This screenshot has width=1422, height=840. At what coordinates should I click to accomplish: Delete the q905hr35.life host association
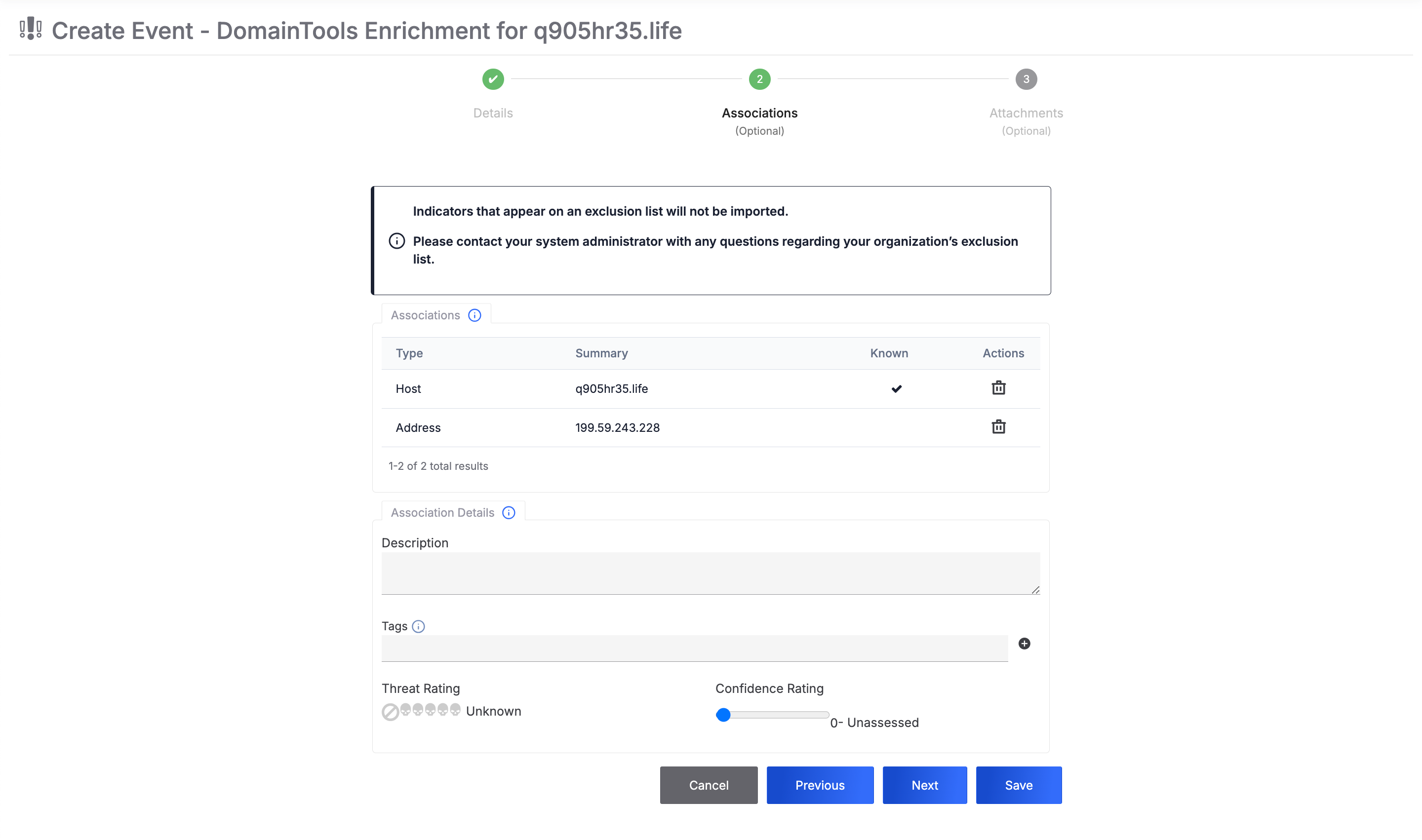coord(998,388)
